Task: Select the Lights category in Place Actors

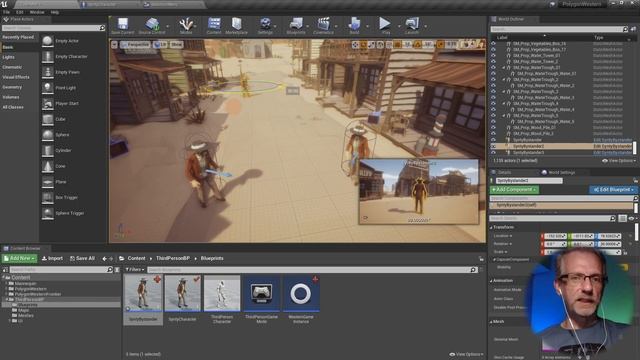Action: tap(9, 57)
